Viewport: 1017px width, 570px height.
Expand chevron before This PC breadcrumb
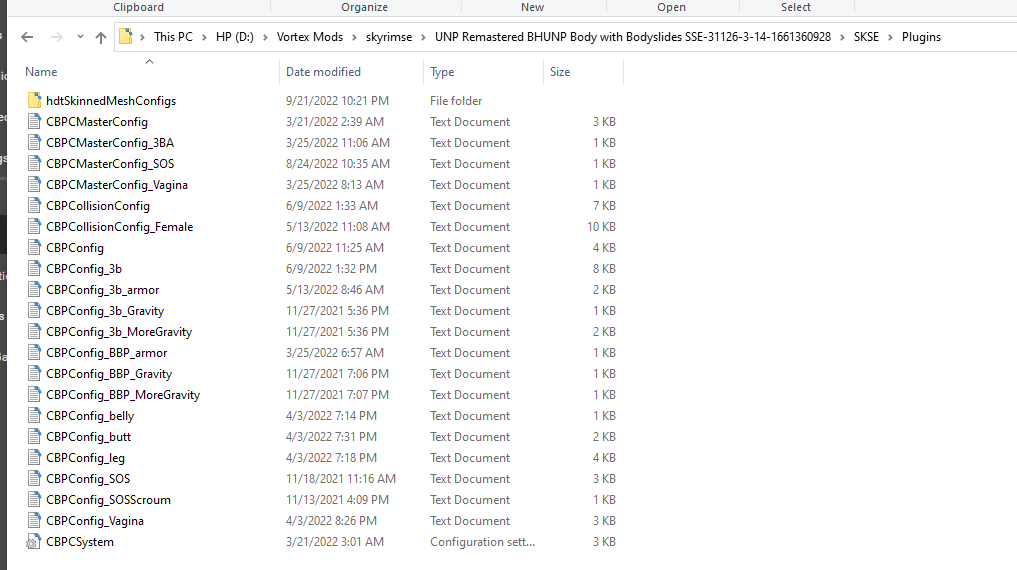coord(143,37)
